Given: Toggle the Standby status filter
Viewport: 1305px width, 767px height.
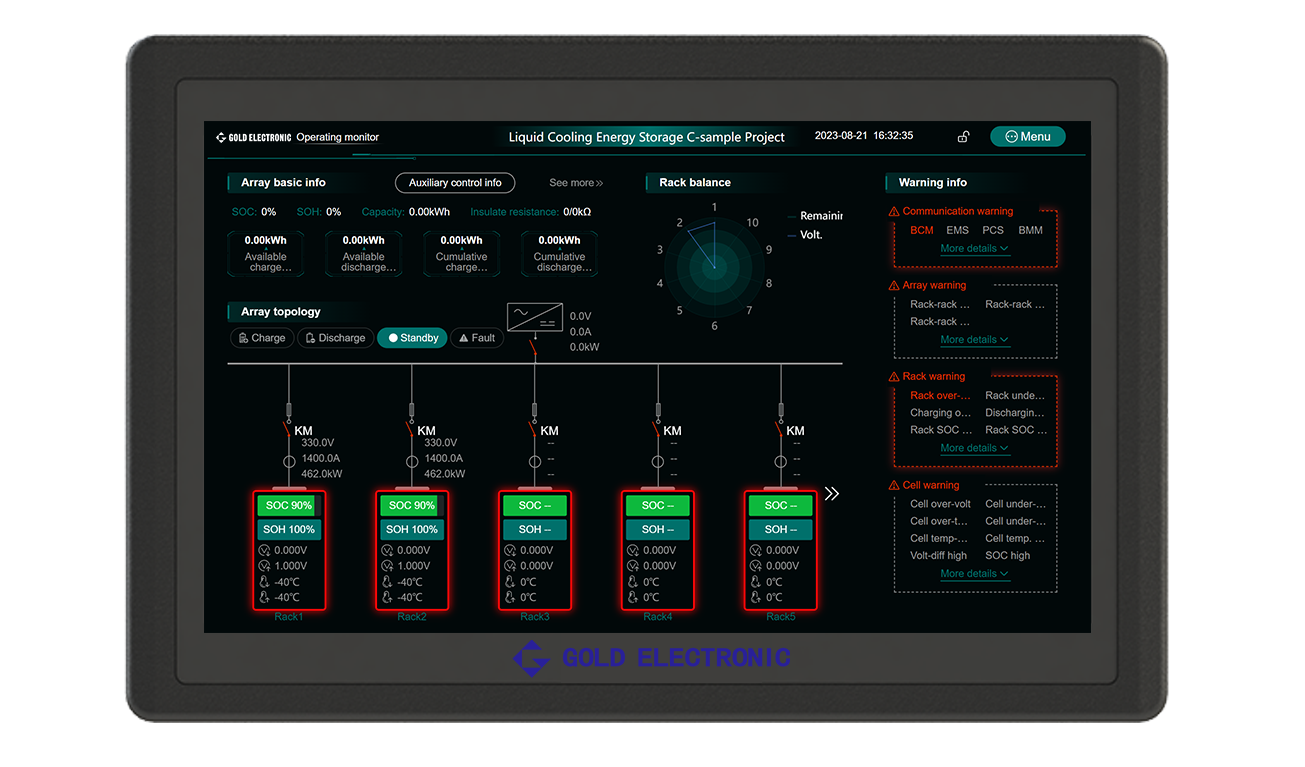Looking at the screenshot, I should [x=412, y=338].
